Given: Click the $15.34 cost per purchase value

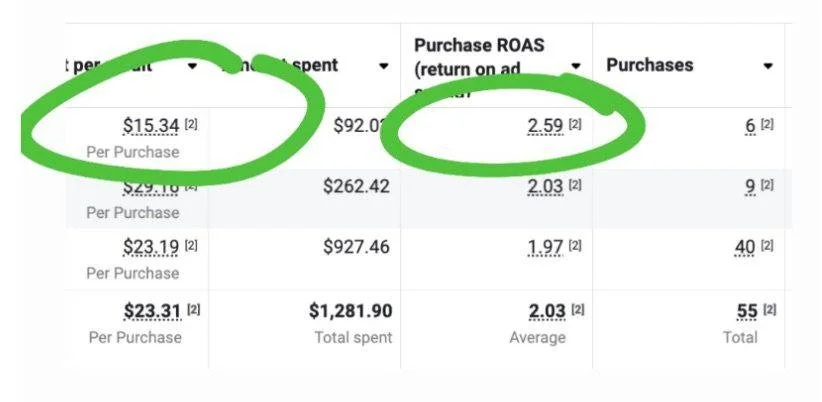Looking at the screenshot, I should click(x=151, y=126).
